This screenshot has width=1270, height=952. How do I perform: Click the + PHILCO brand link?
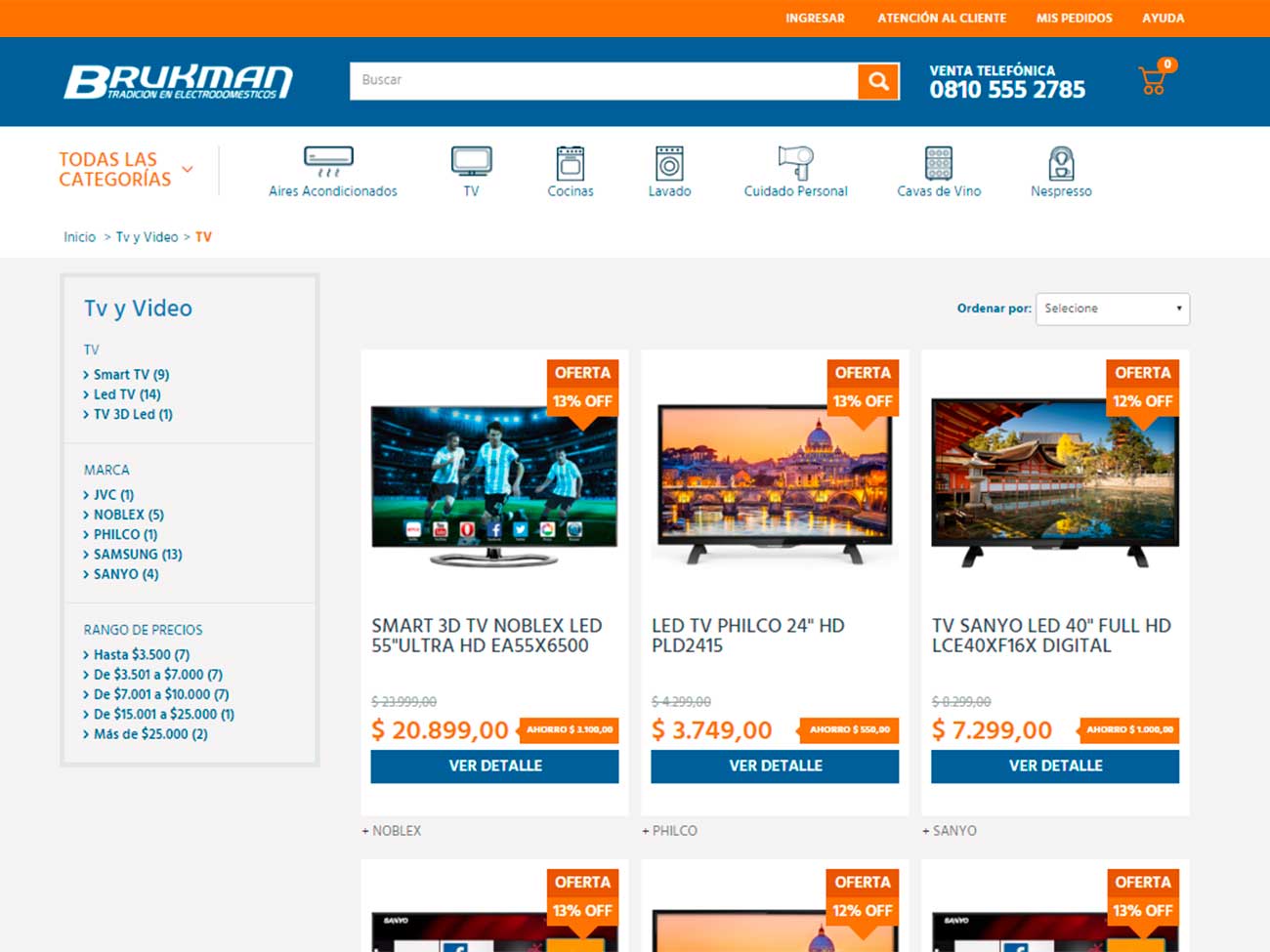(670, 831)
